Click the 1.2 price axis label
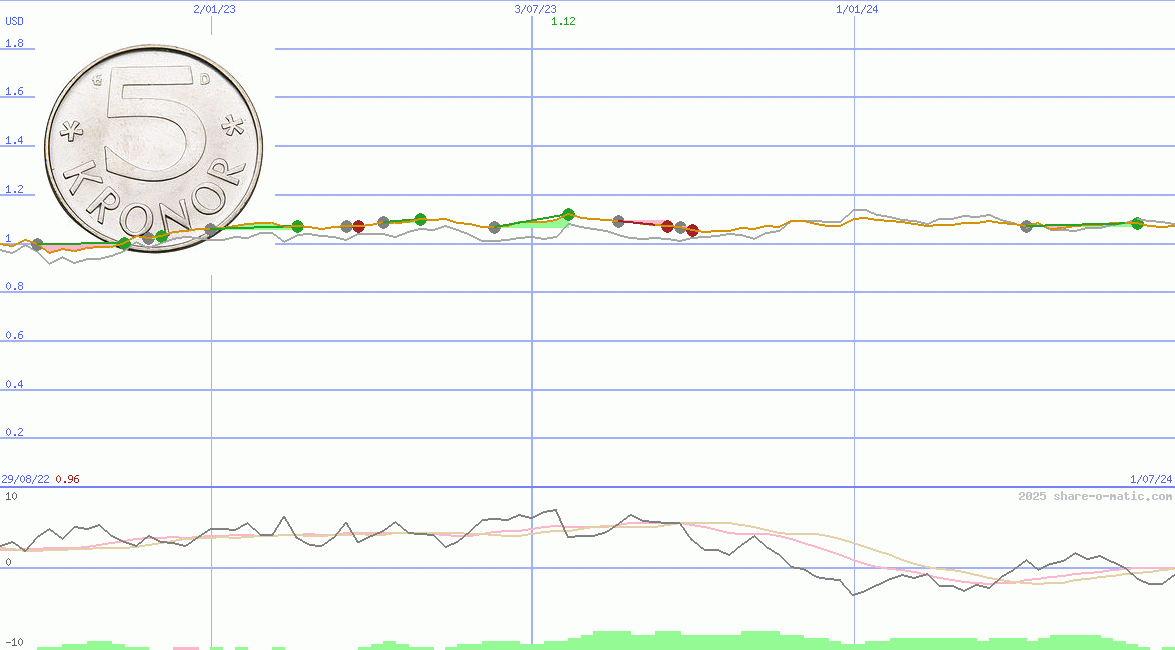This screenshot has width=1175, height=650. coord(14,189)
